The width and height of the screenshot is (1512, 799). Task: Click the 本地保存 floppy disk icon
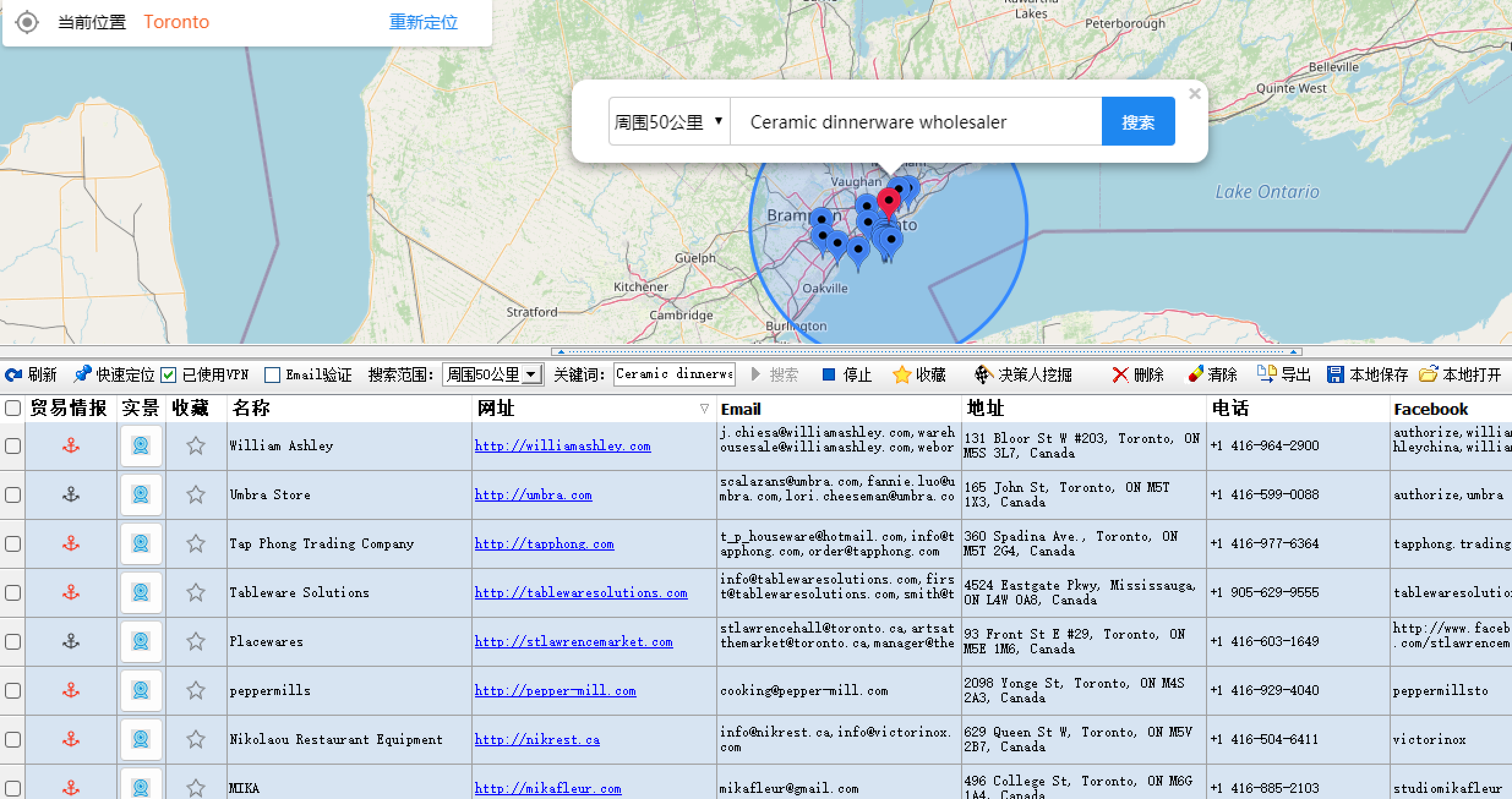pyautogui.click(x=1336, y=374)
